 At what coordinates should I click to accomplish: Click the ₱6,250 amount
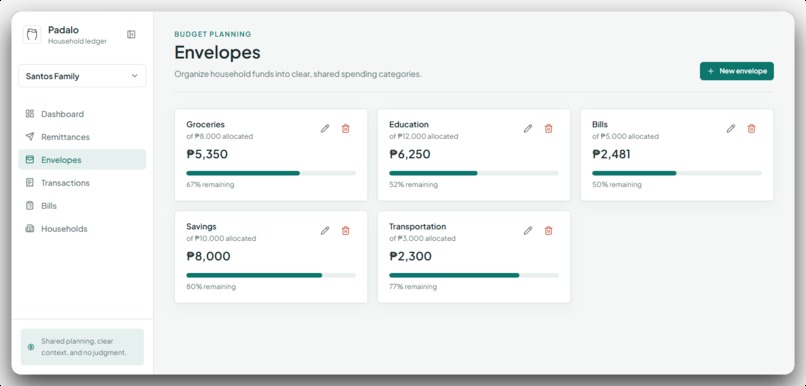coord(410,154)
